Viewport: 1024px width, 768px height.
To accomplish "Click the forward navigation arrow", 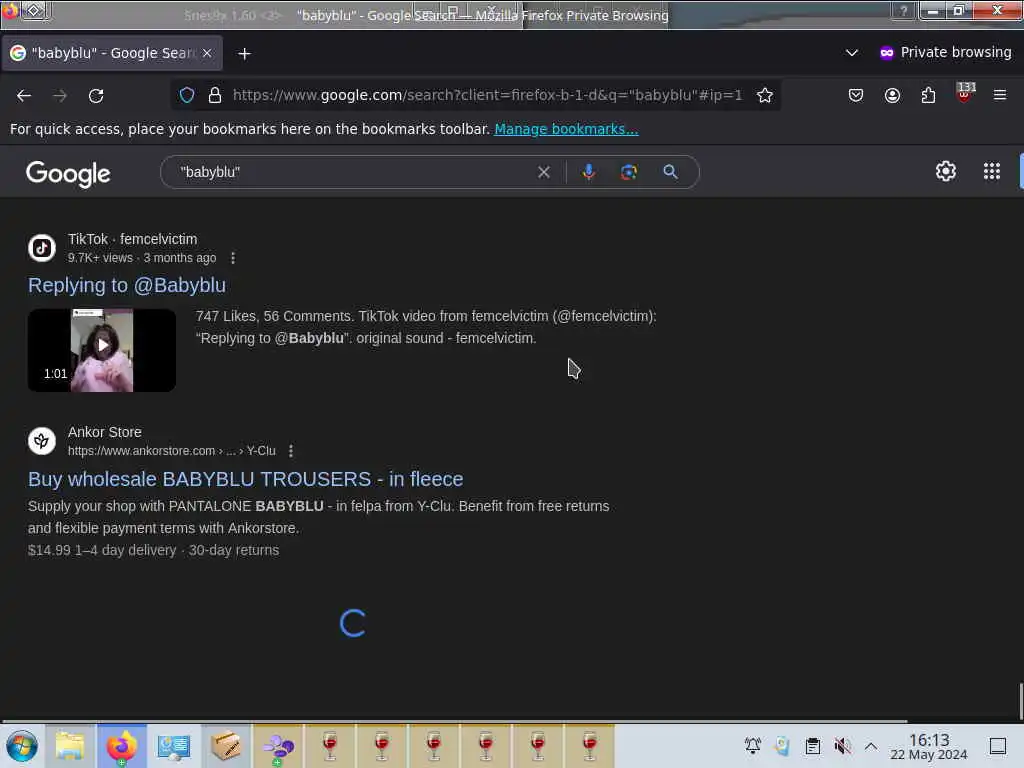I will 60,96.
